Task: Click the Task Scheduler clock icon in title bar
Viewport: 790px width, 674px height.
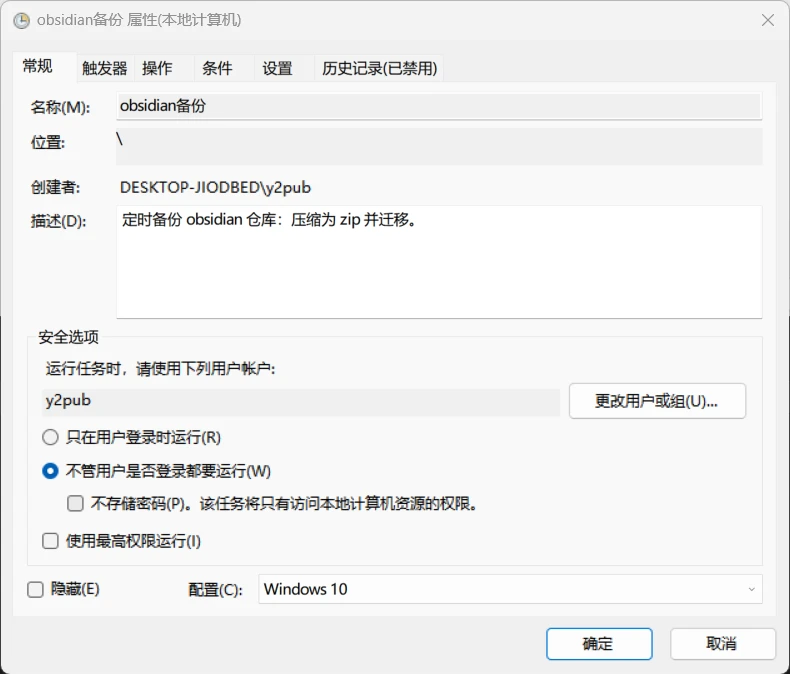Action: 20,20
